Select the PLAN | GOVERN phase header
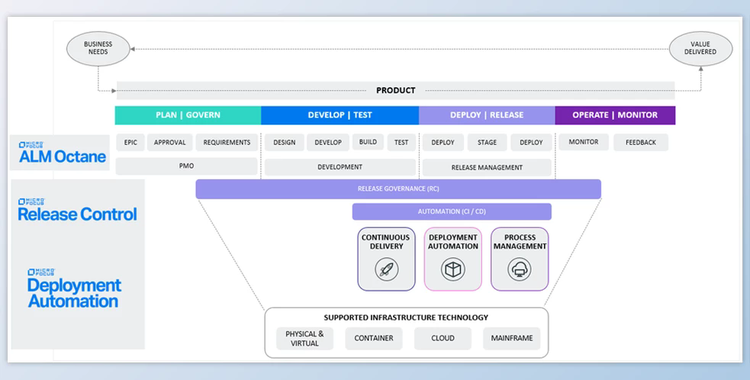Image resolution: width=750 pixels, height=380 pixels. (x=188, y=115)
